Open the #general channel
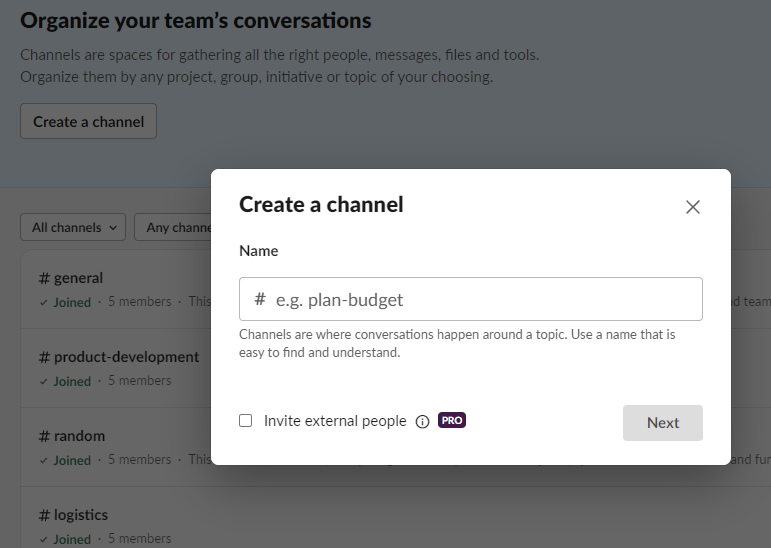Screen dimensions: 771x548 (71, 278)
